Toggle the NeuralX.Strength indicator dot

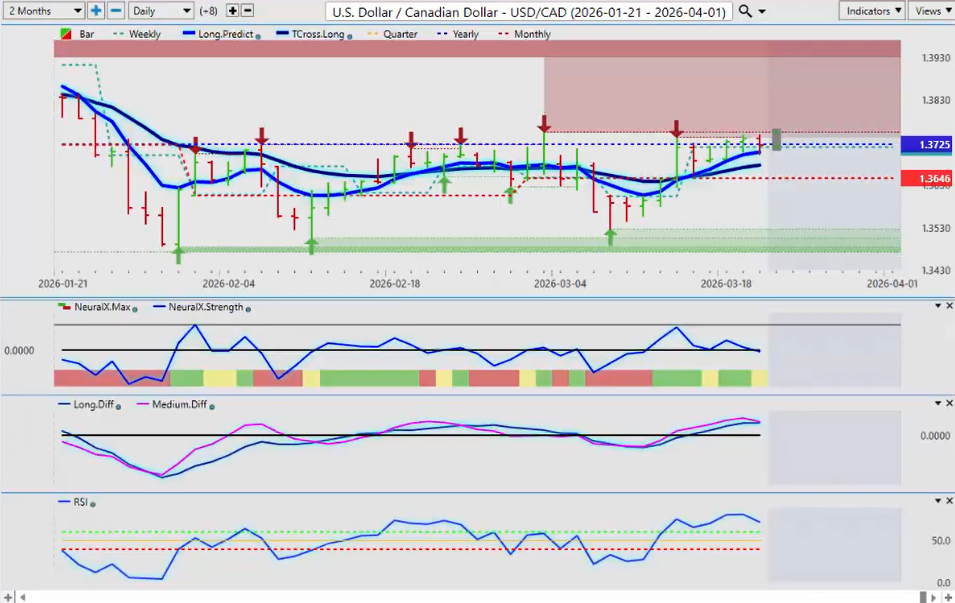[x=247, y=308]
